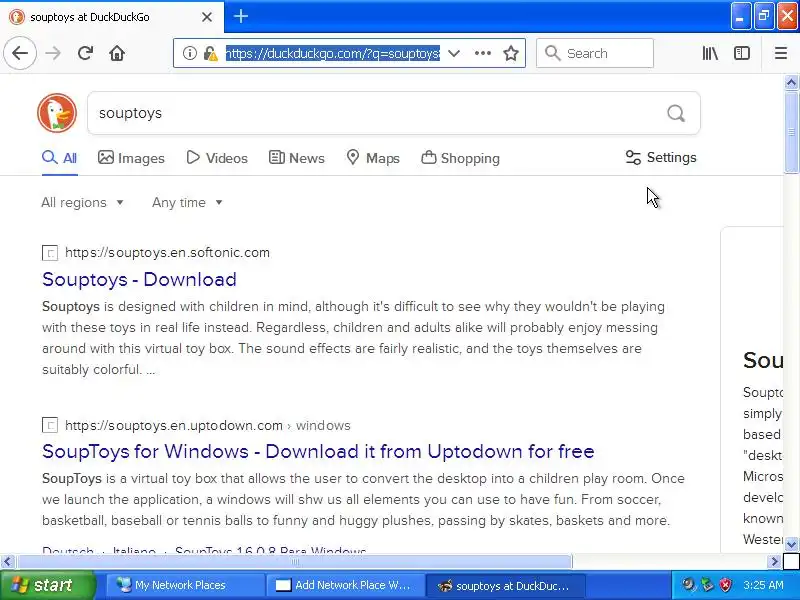The height and width of the screenshot is (600, 800).
Task: Click the horizontal scrollbar left arrow
Action: [x=7, y=561]
